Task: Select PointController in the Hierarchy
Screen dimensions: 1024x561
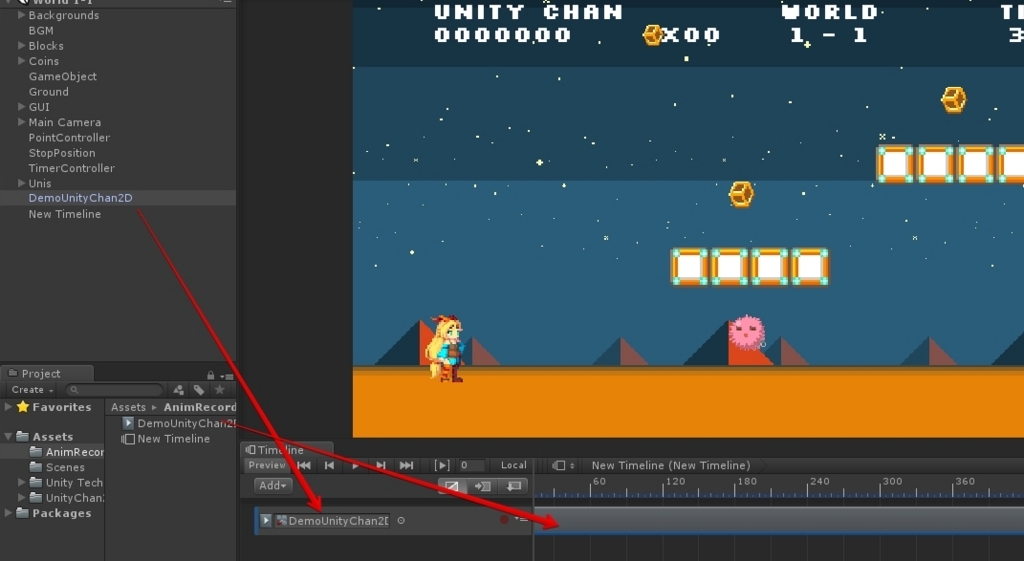Action: pyautogui.click(x=69, y=137)
